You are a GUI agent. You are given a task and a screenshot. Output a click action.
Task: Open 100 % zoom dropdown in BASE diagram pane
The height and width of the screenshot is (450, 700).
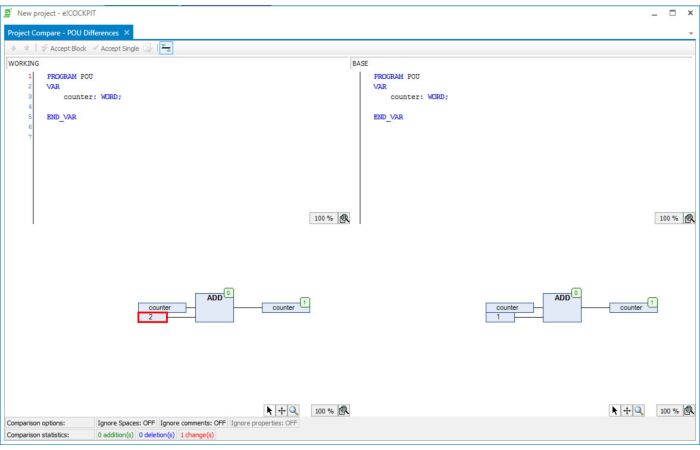668,410
